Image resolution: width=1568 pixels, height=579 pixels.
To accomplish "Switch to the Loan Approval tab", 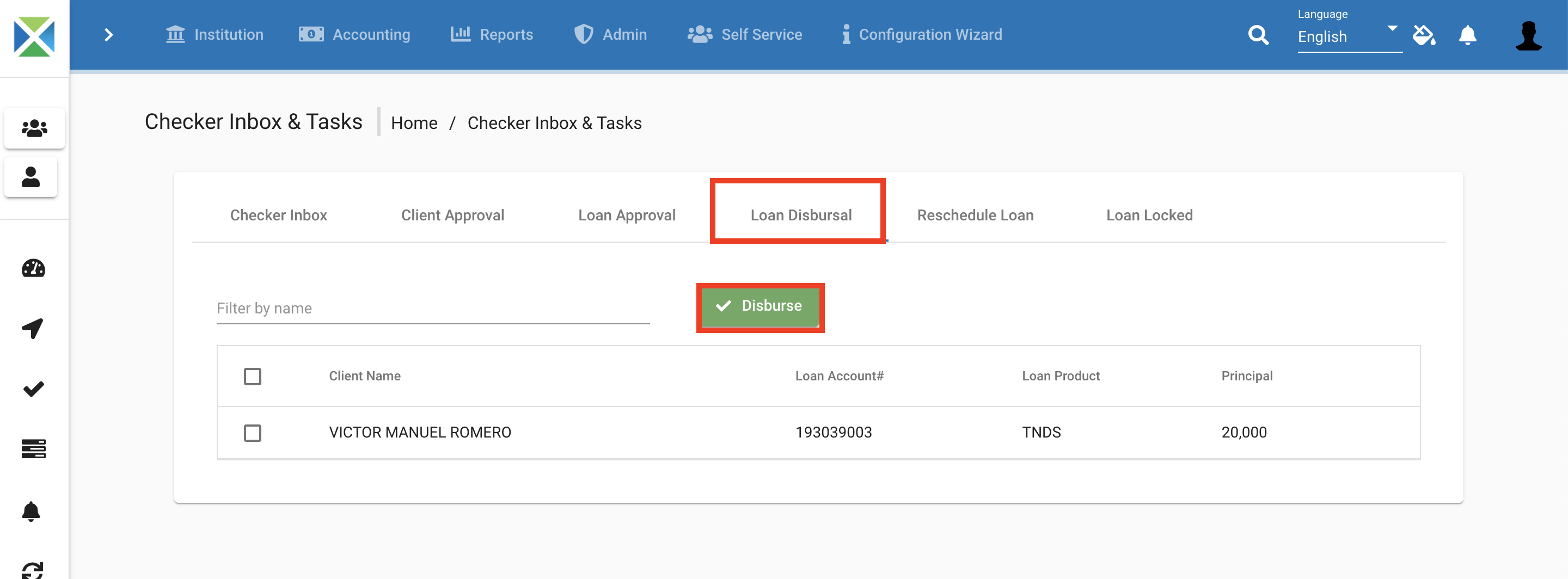I will click(x=626, y=215).
